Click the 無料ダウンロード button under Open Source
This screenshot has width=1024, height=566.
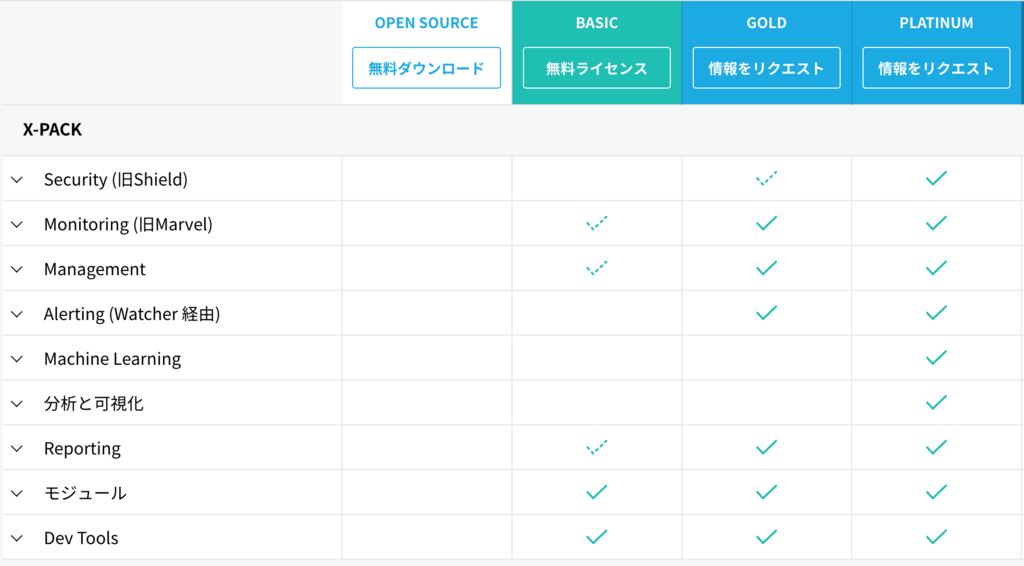click(426, 68)
